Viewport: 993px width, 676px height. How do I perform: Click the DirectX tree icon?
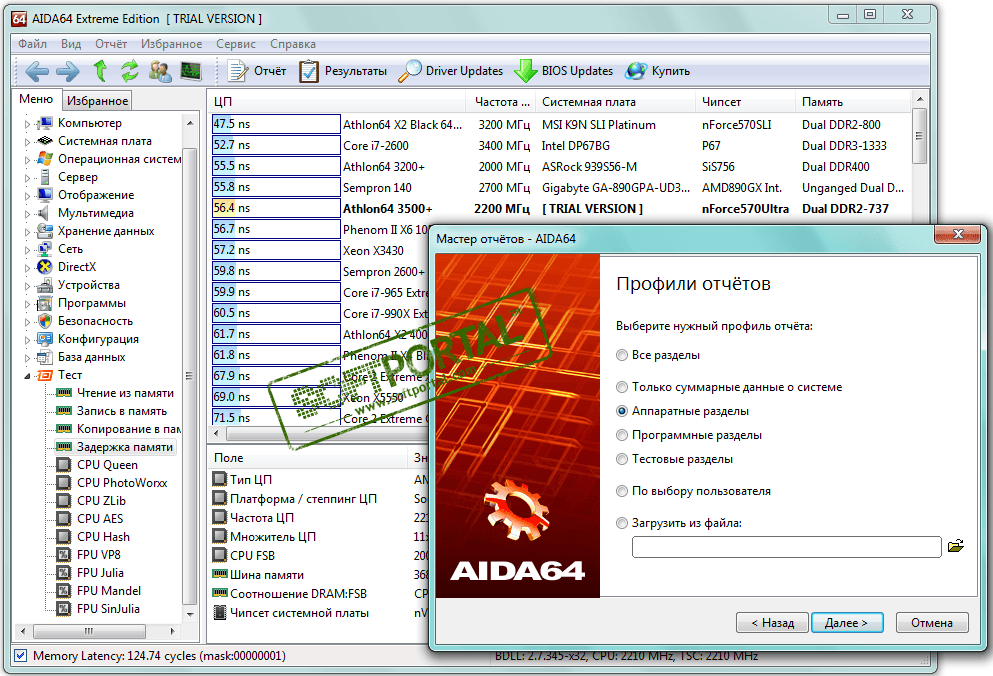(x=44, y=267)
